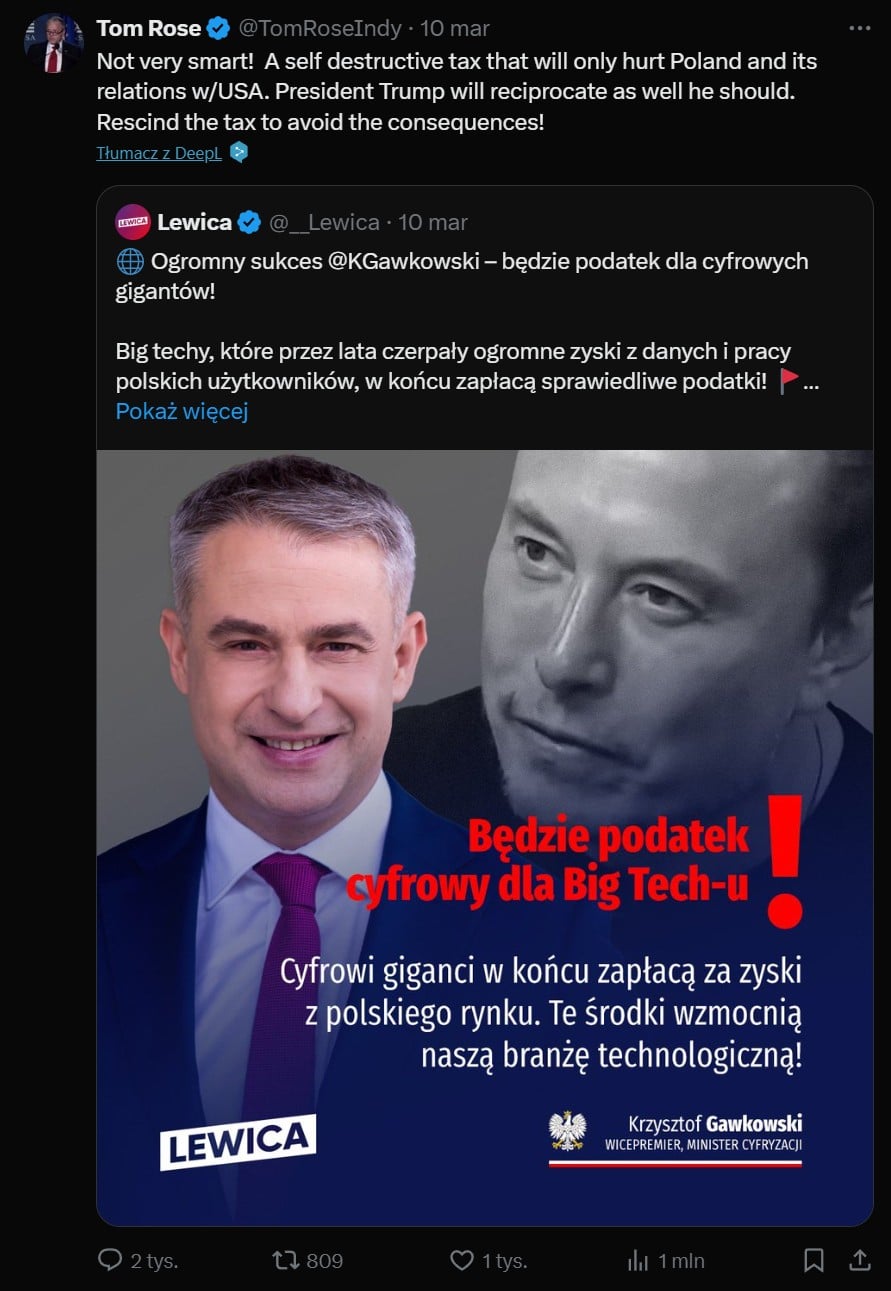Click Tom Rose's blue verified badge

click(x=218, y=28)
